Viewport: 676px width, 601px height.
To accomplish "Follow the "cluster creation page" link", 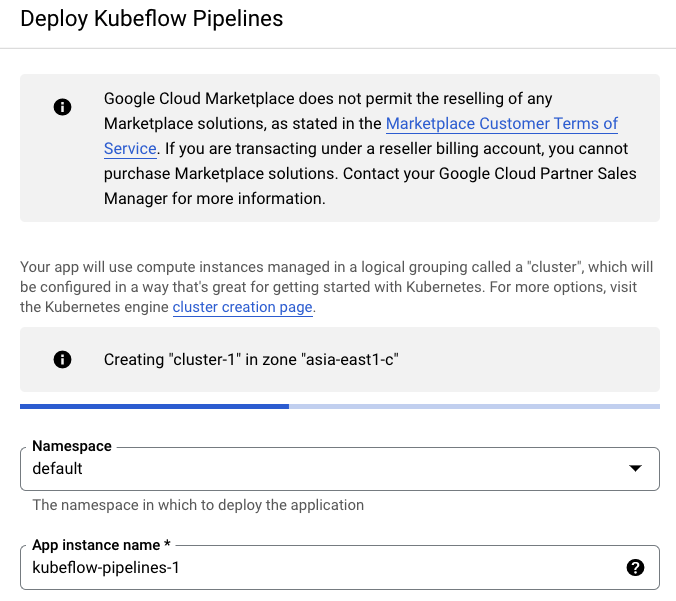I will pyautogui.click(x=243, y=307).
